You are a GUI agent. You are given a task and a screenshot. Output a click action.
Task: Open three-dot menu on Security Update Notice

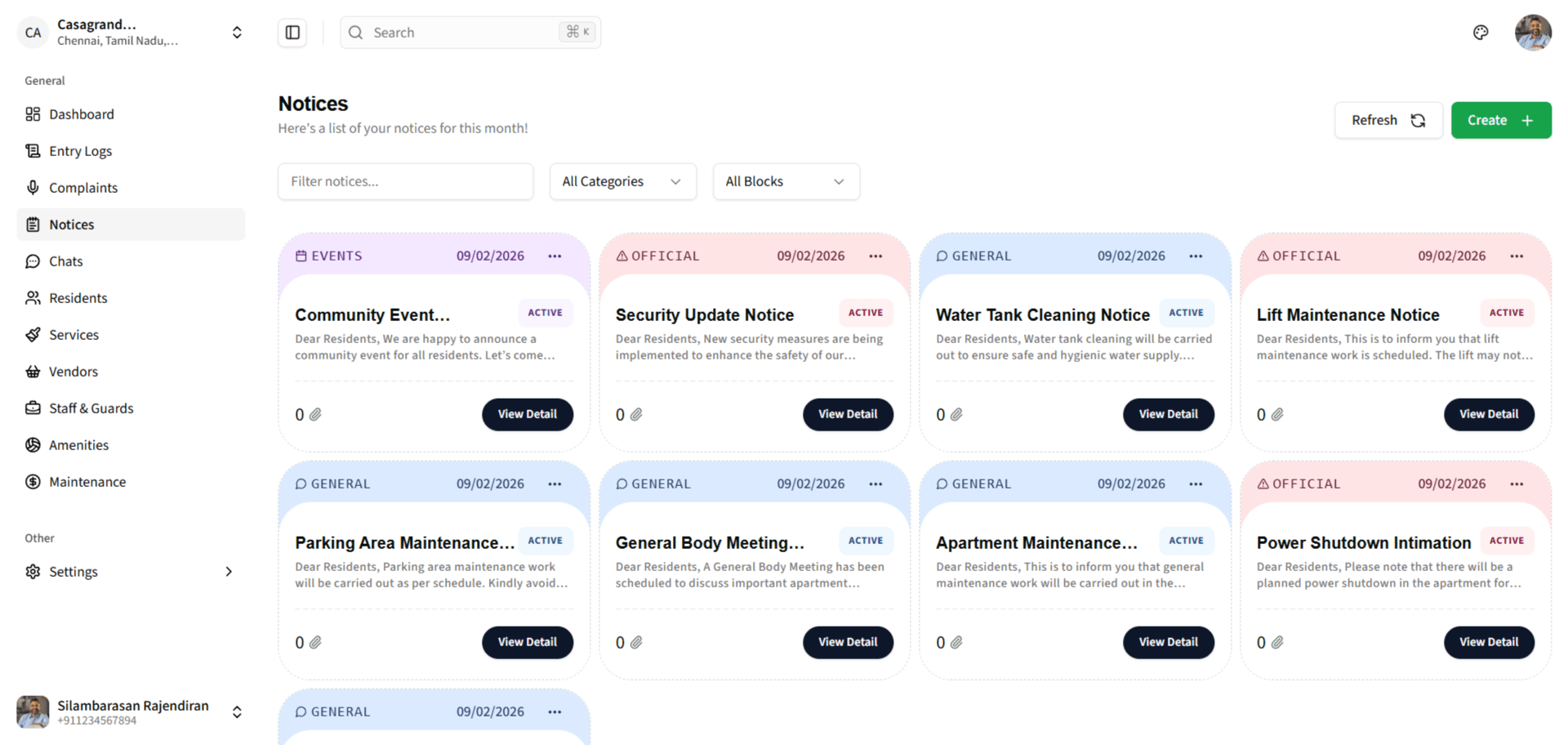[875, 257]
